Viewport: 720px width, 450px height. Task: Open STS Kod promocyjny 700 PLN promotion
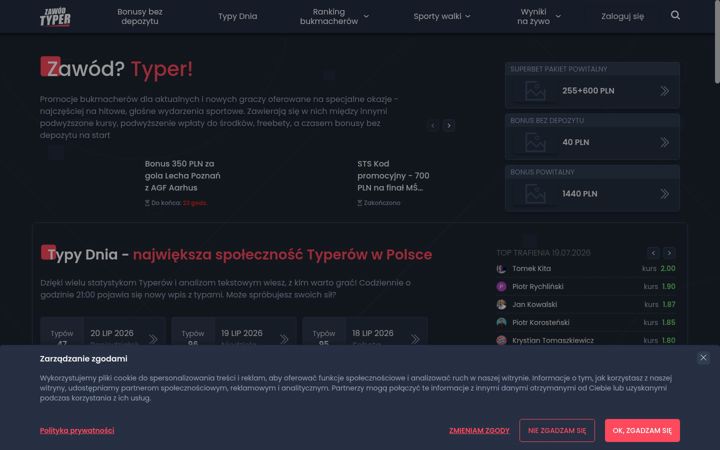pyautogui.click(x=394, y=175)
